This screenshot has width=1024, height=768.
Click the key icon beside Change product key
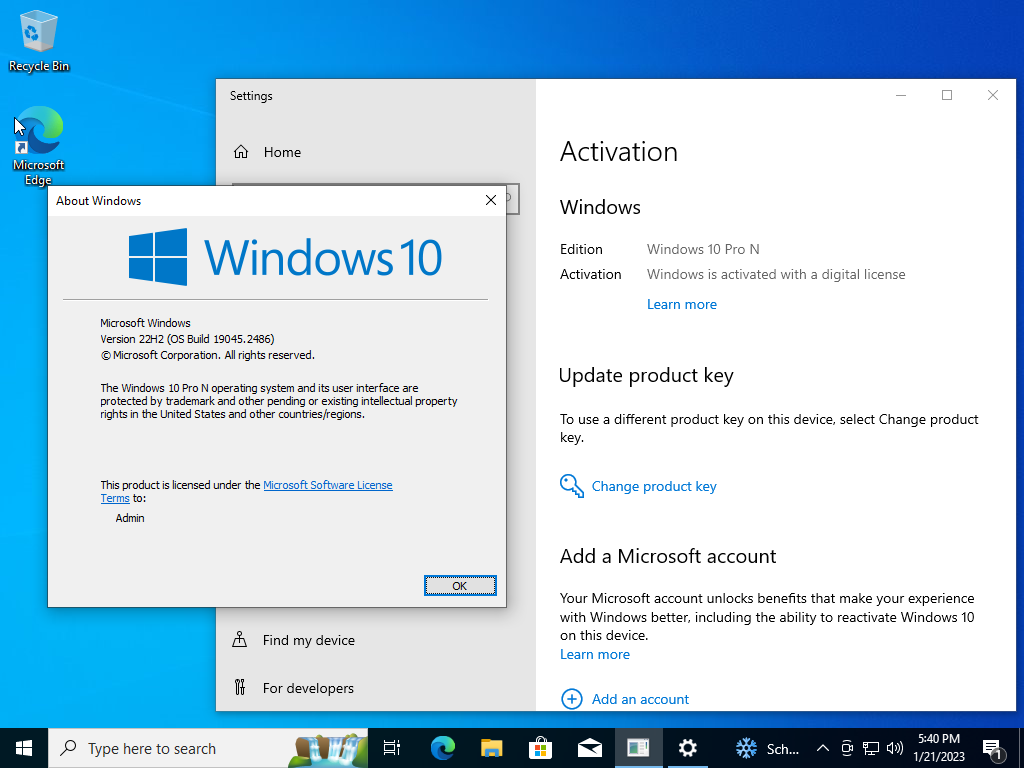pyautogui.click(x=571, y=486)
